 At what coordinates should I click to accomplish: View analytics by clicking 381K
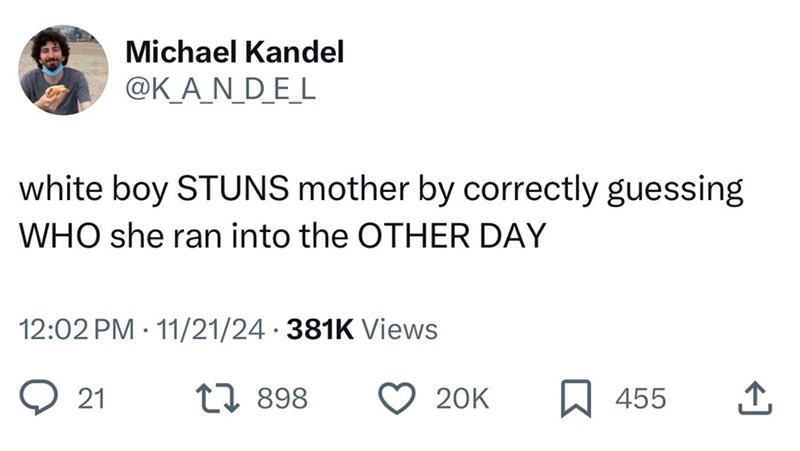tap(320, 329)
